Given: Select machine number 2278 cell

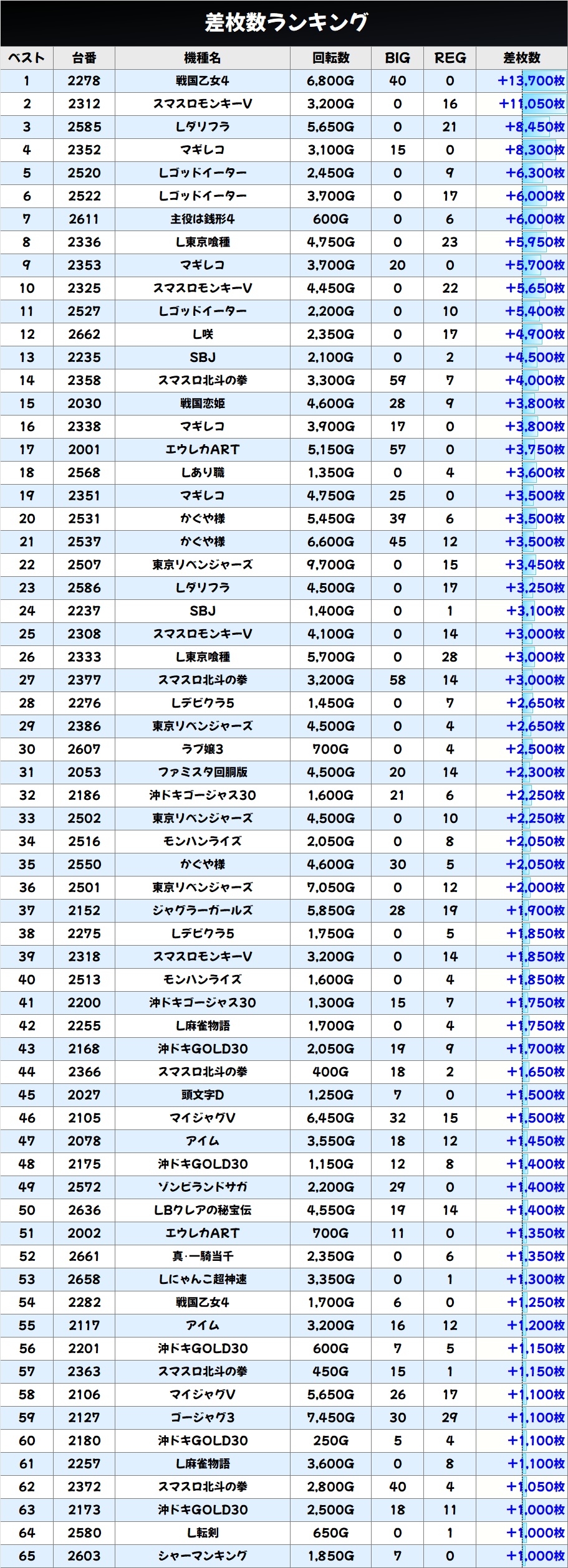Looking at the screenshot, I should coord(84,81).
